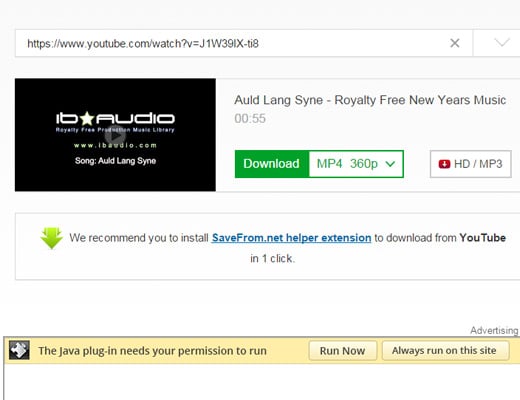Viewport: 520px width, 400px height.
Task: Choose Always run on this site
Action: point(445,351)
